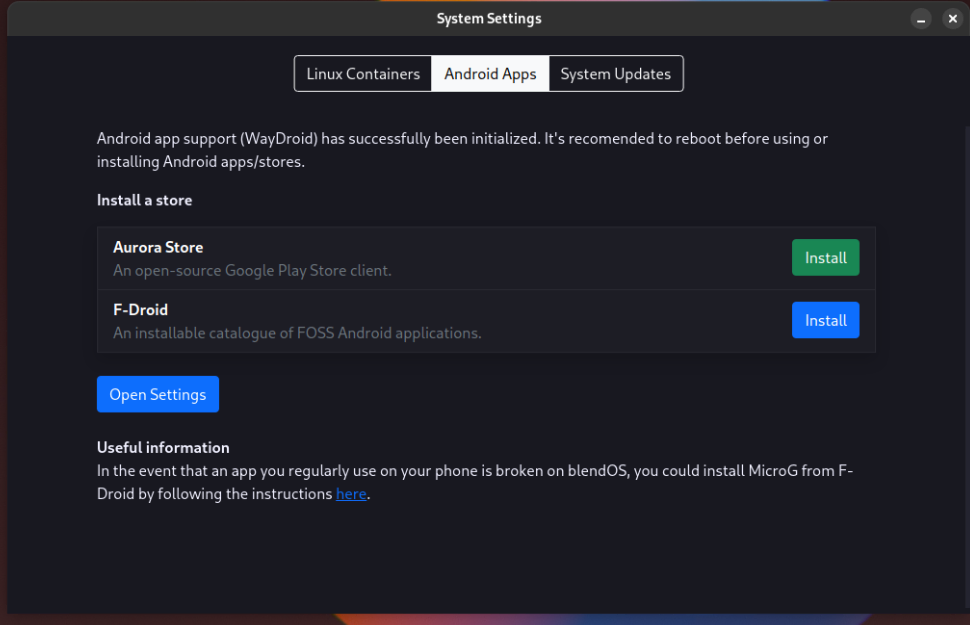The width and height of the screenshot is (970, 625).
Task: Minimize the System Settings window
Action: pyautogui.click(x=921, y=19)
